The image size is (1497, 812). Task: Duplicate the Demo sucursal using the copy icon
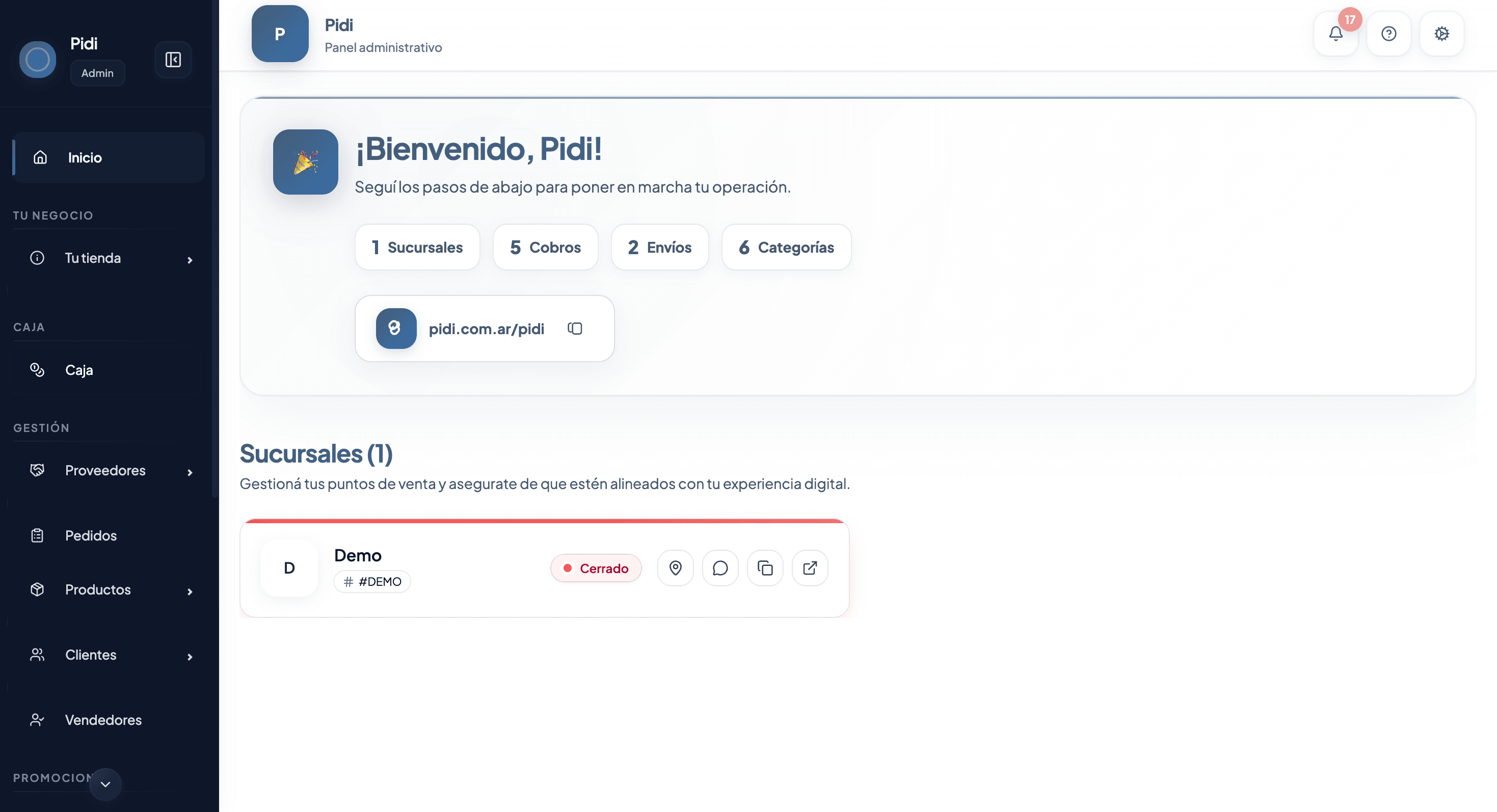(x=765, y=568)
